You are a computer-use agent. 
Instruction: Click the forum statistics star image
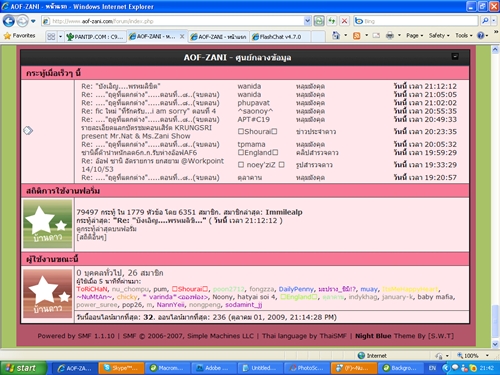(x=47, y=224)
